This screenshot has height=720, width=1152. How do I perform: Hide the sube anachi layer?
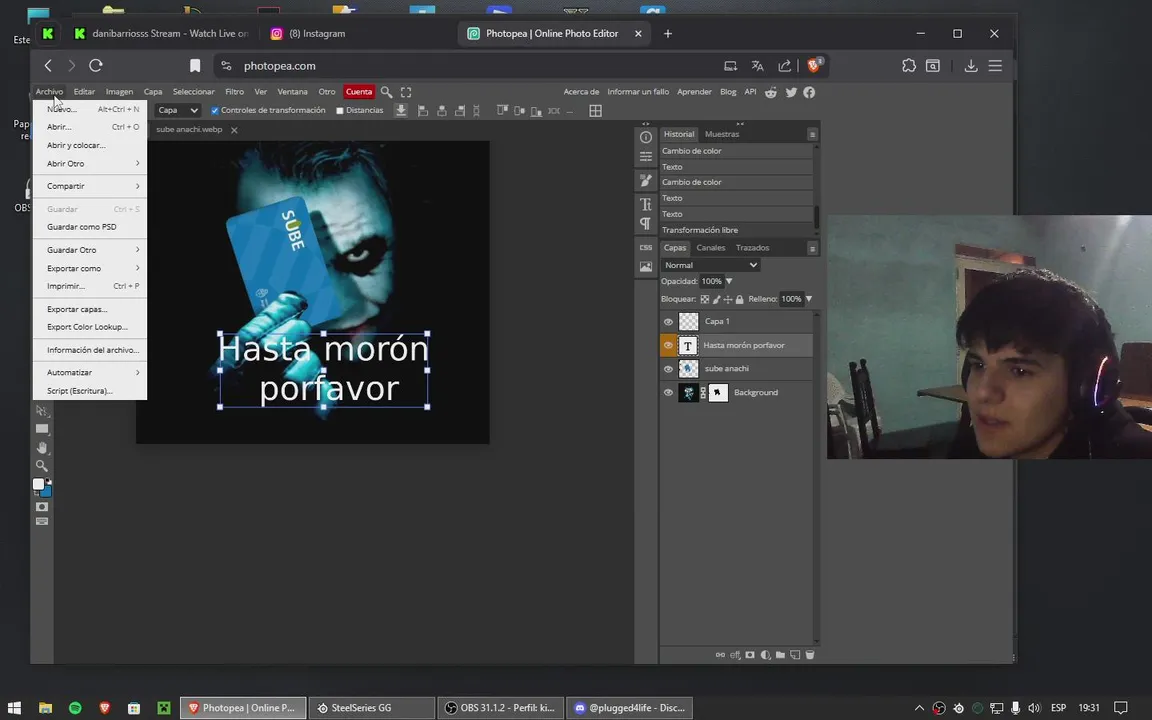(668, 369)
